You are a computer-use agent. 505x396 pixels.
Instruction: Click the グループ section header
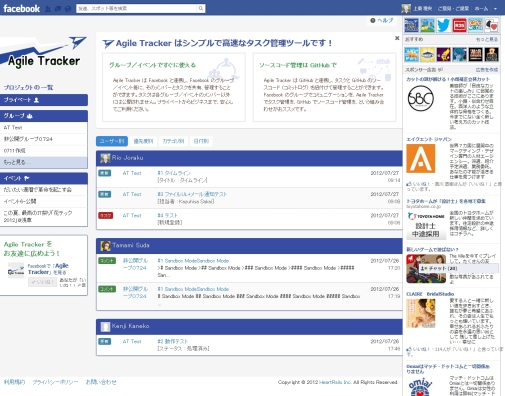tap(44, 116)
